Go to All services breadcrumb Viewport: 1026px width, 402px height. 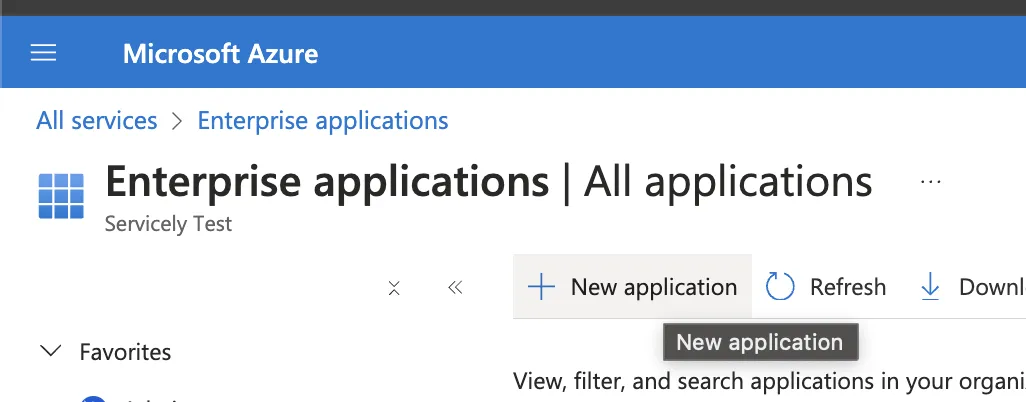tap(97, 120)
